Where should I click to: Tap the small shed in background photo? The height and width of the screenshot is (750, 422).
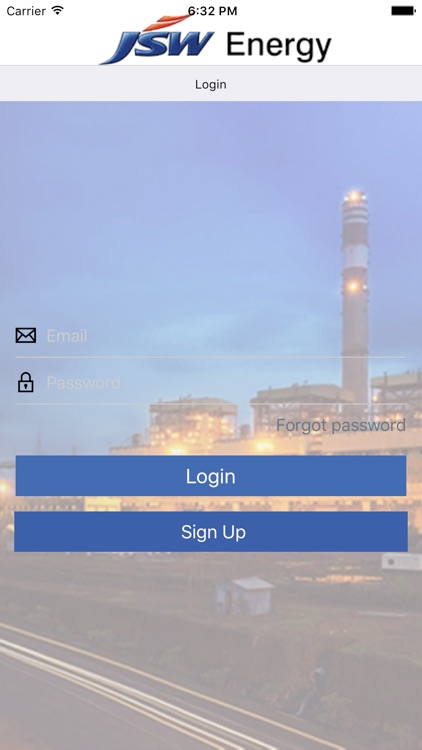[x=244, y=596]
